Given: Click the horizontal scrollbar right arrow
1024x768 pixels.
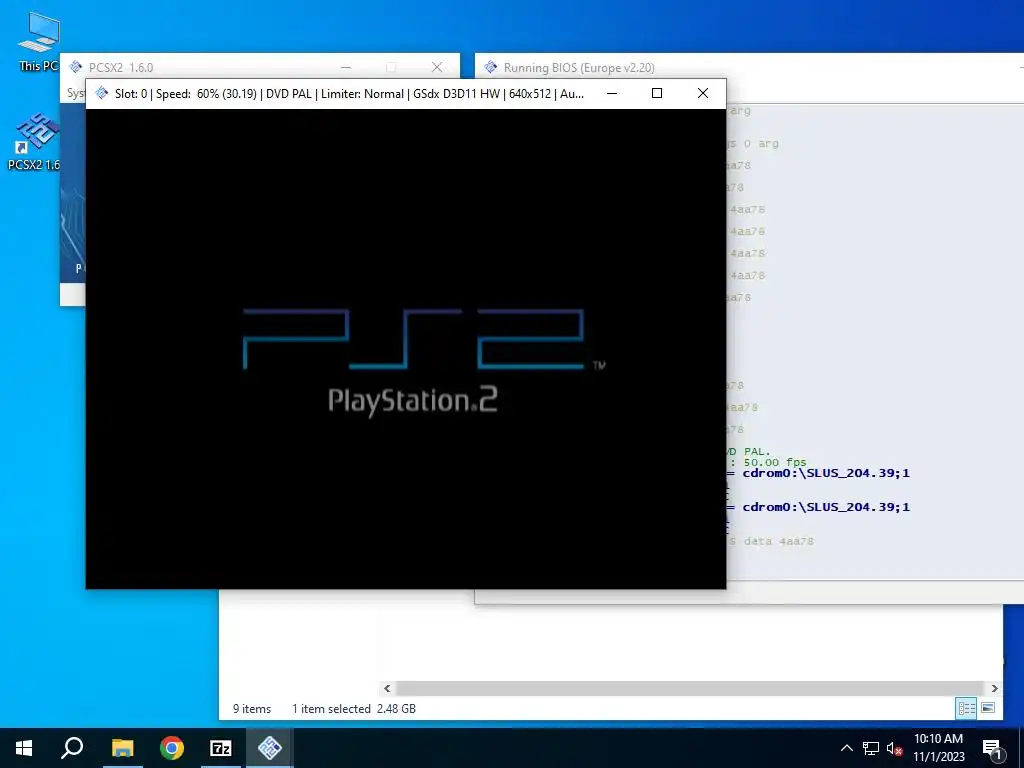Looking at the screenshot, I should 994,688.
